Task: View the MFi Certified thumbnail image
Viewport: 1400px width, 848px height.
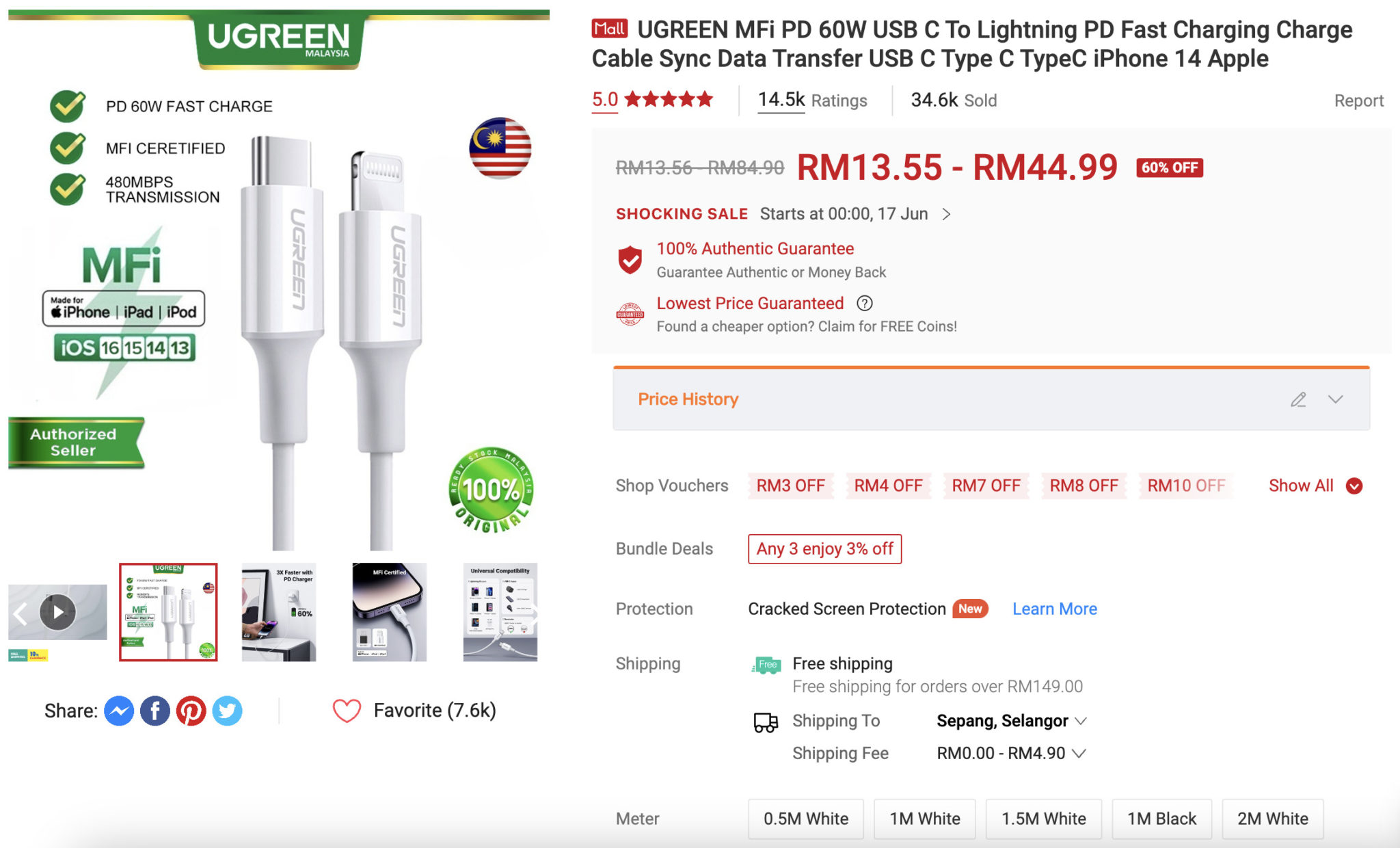Action: pos(390,612)
